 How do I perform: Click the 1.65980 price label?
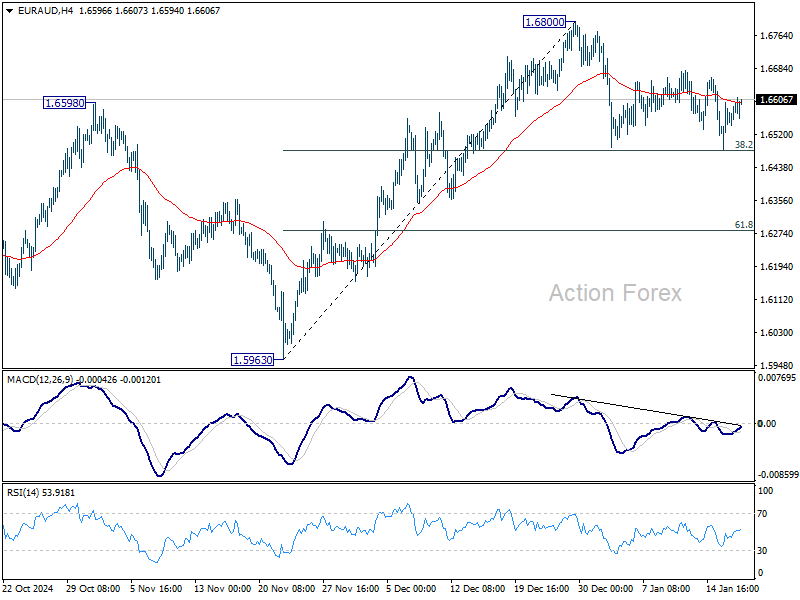(65, 103)
